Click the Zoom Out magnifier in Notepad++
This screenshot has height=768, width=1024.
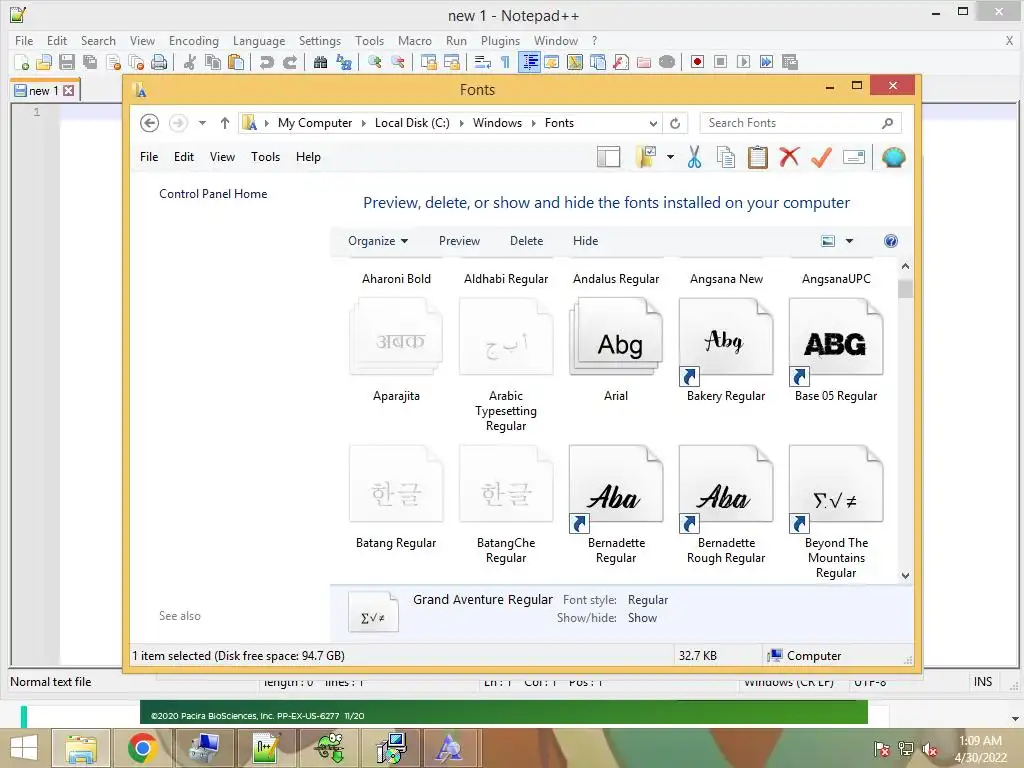coord(397,62)
